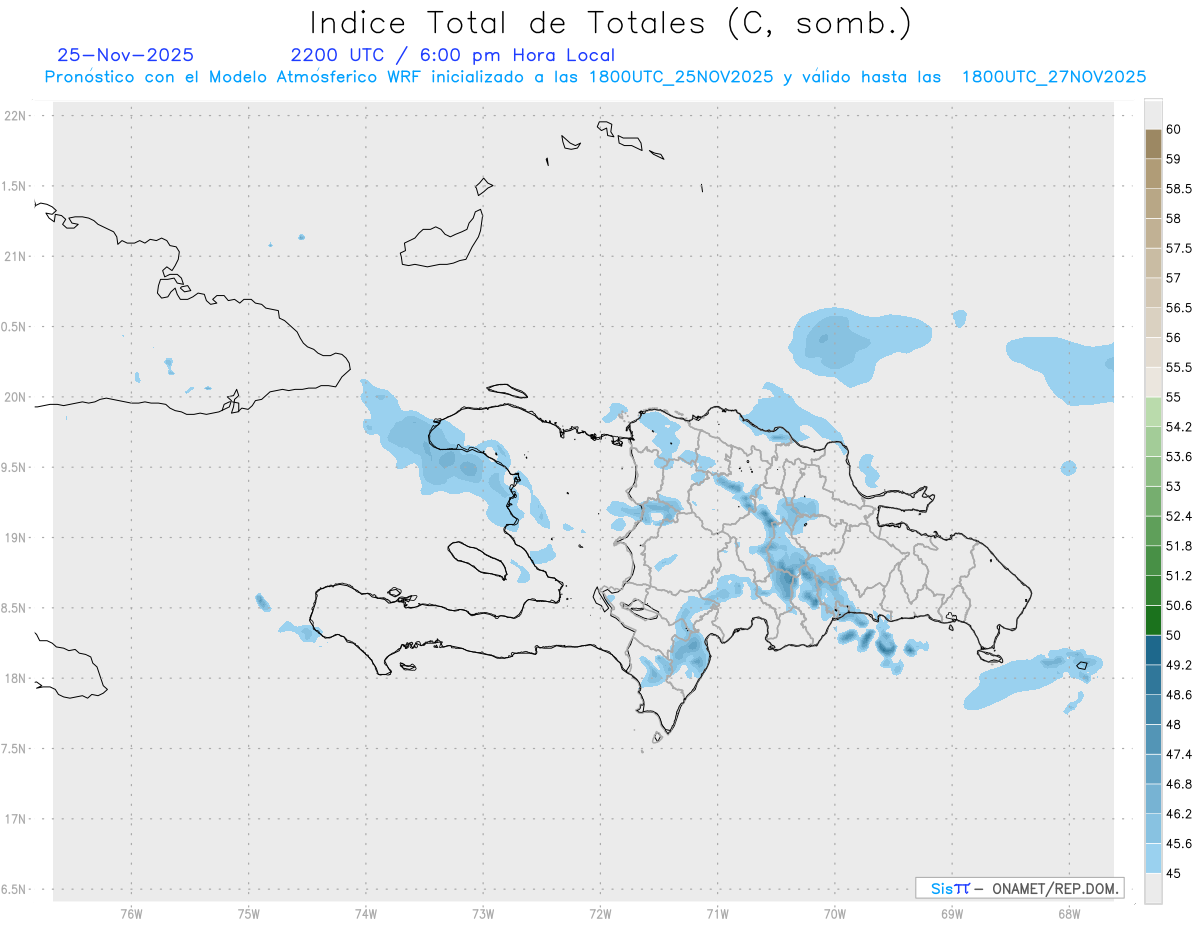Screen dimensions: 1200x927
Task: Click the legend value "47.4"
Action: pos(1179,755)
